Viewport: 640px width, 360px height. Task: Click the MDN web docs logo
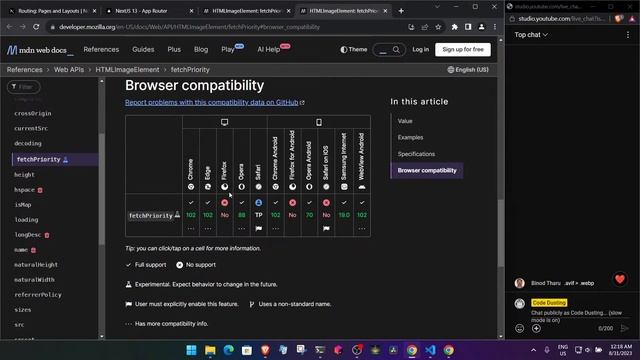pos(40,50)
